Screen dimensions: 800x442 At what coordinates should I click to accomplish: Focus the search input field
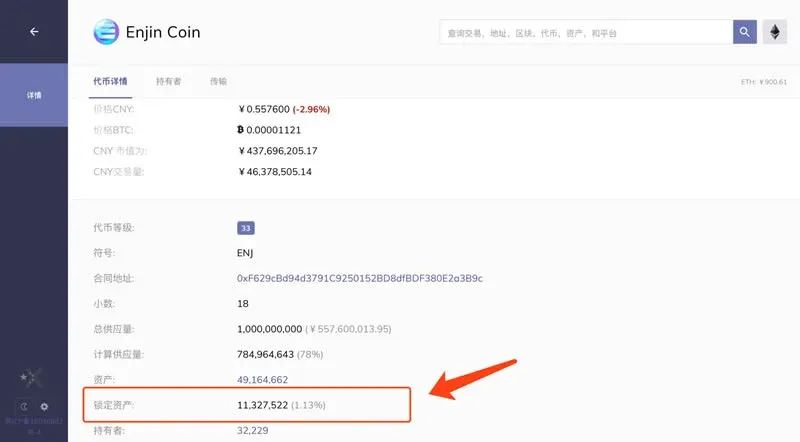[x=586, y=33]
